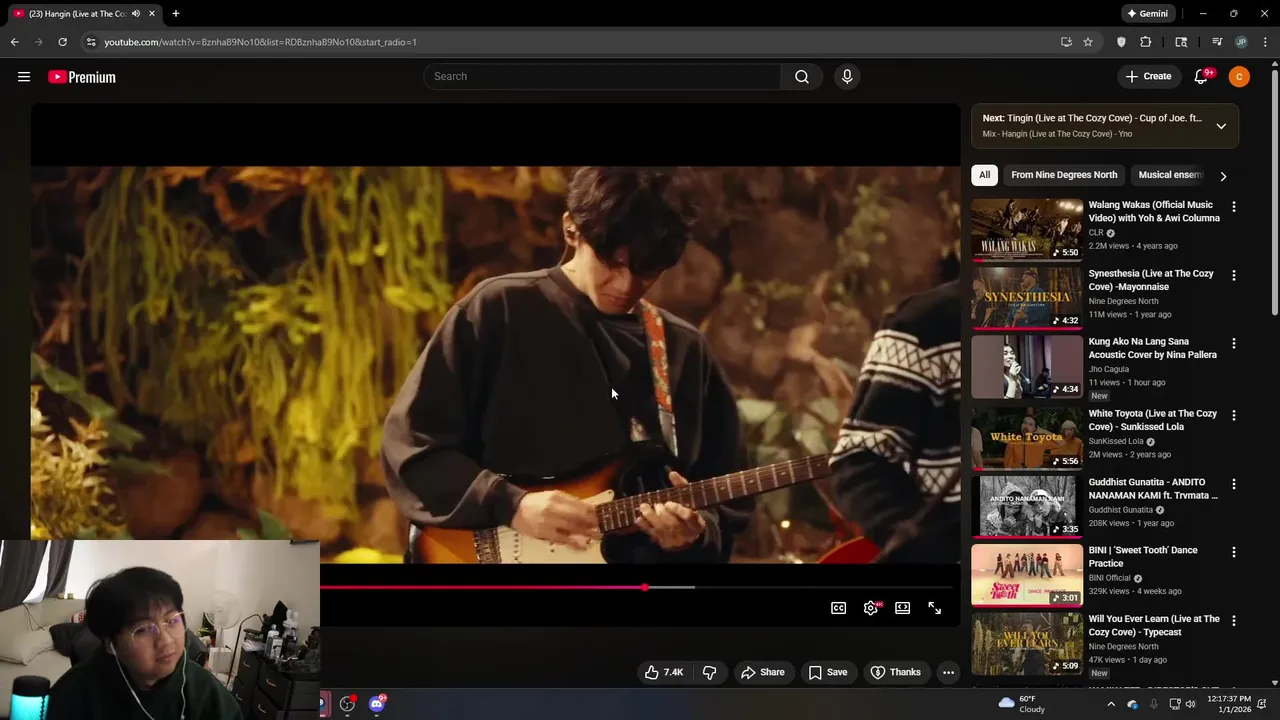Open the orange account avatar menu
Viewport: 1280px width, 720px height.
tap(1239, 77)
